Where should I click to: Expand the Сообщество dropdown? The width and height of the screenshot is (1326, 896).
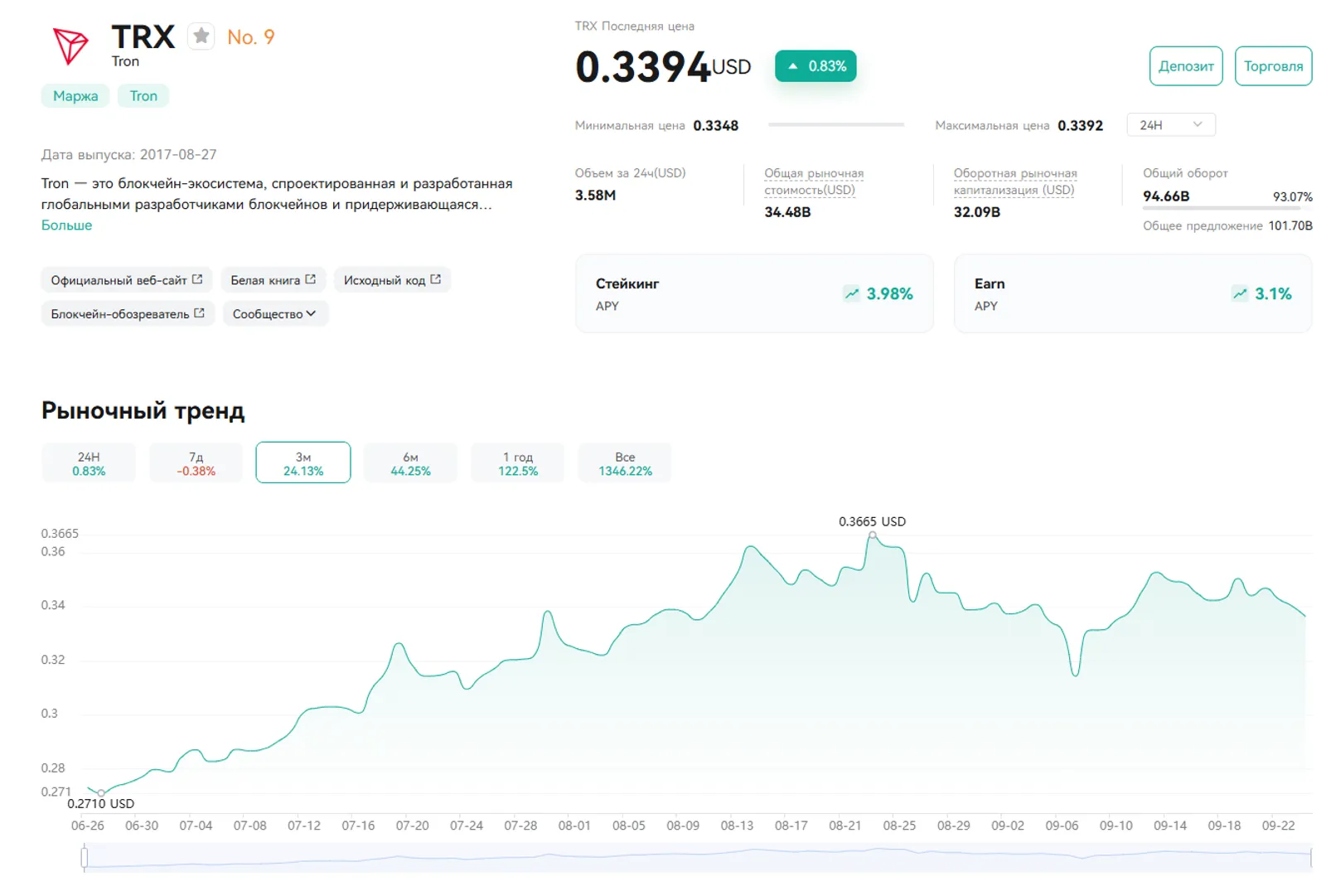(275, 313)
